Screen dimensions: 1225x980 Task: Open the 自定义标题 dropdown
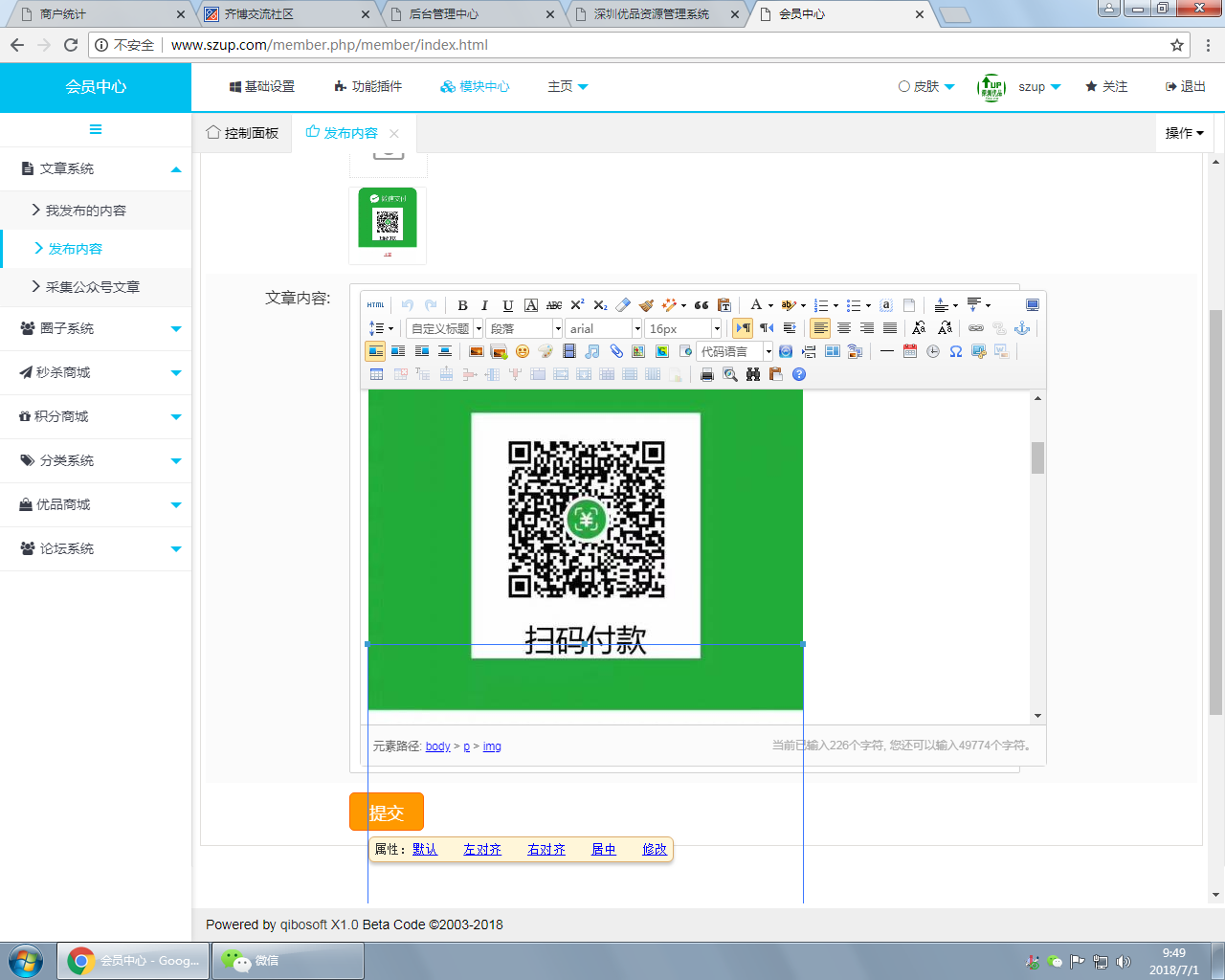445,328
